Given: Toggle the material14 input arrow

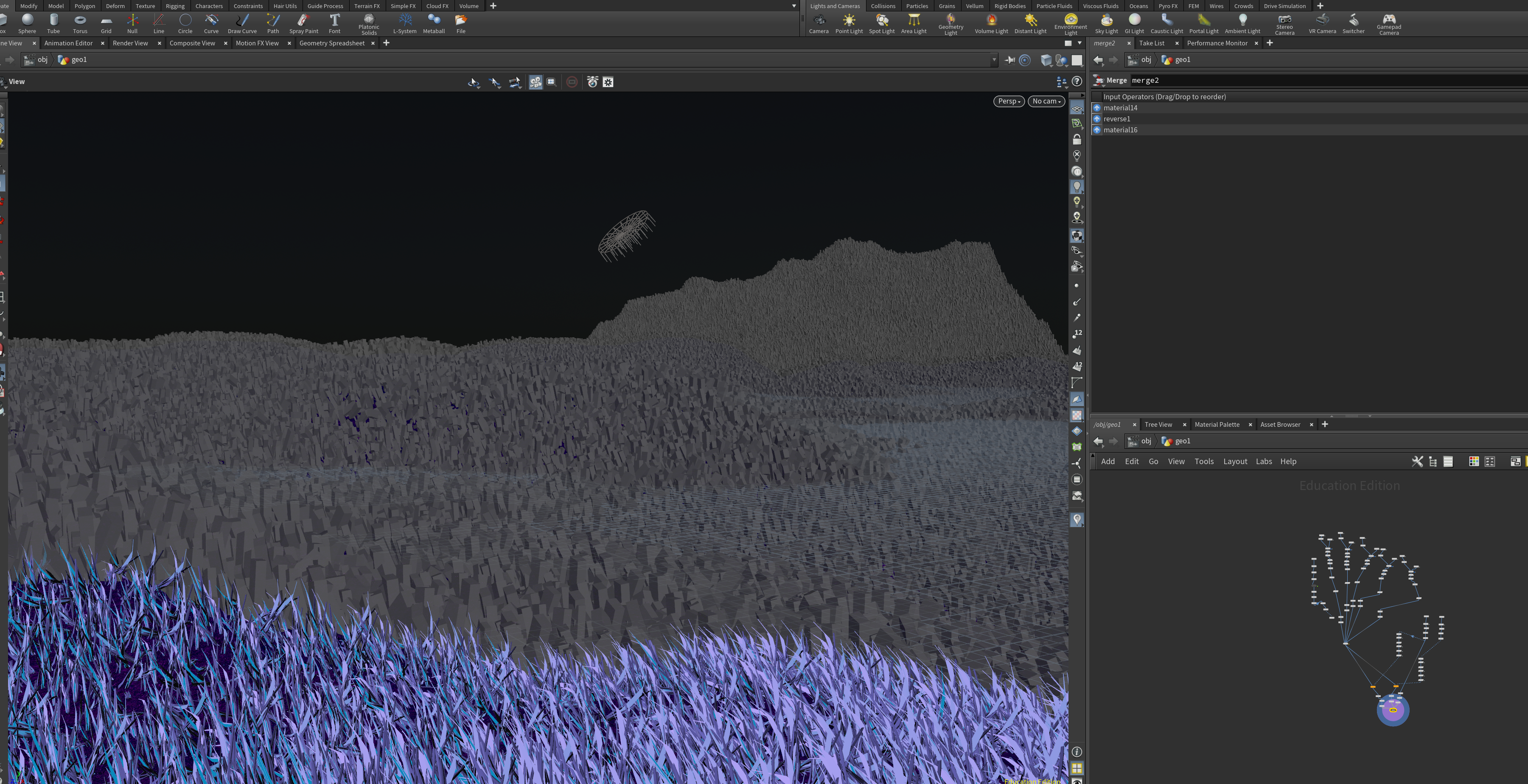Looking at the screenshot, I should click(1097, 108).
